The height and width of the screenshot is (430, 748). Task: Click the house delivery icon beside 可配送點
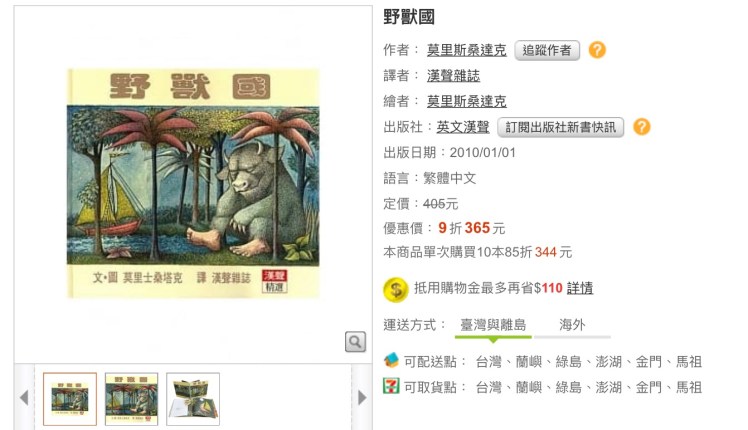point(391,360)
